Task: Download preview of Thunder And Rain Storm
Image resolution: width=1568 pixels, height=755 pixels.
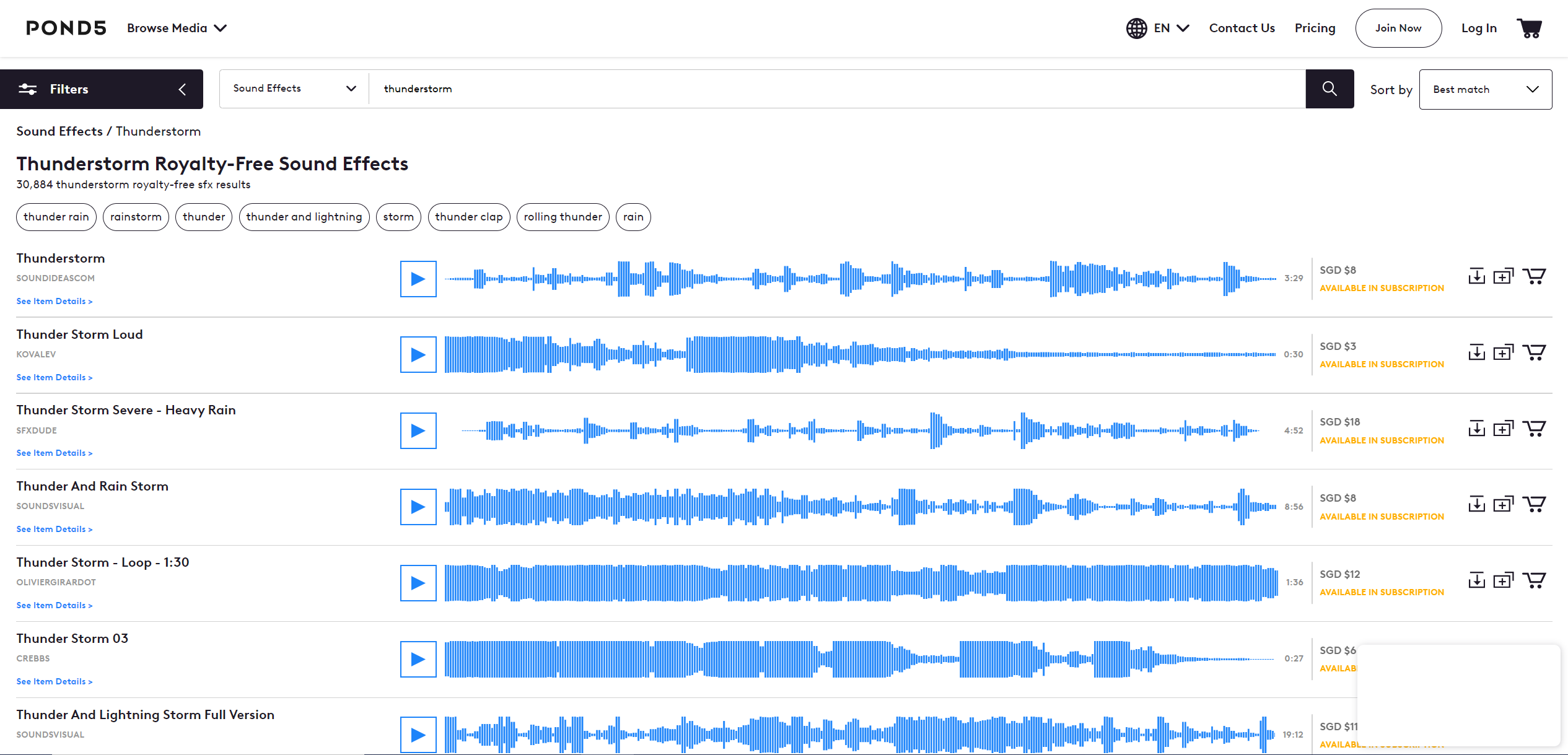Action: (1477, 505)
